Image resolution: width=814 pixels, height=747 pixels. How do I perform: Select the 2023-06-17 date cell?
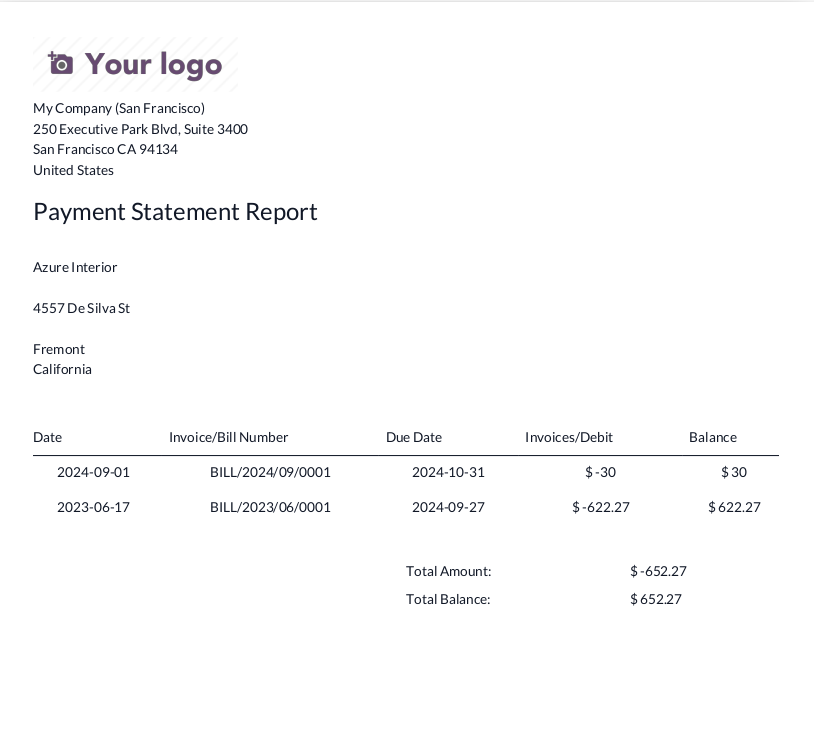(93, 507)
